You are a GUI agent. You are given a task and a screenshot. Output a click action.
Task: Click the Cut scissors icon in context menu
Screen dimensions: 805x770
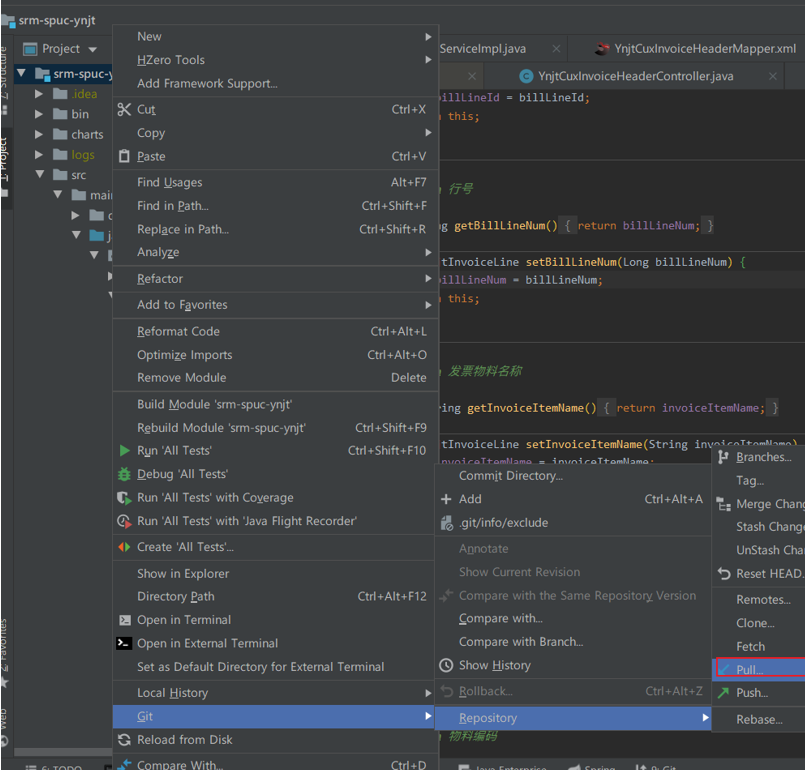(x=124, y=110)
